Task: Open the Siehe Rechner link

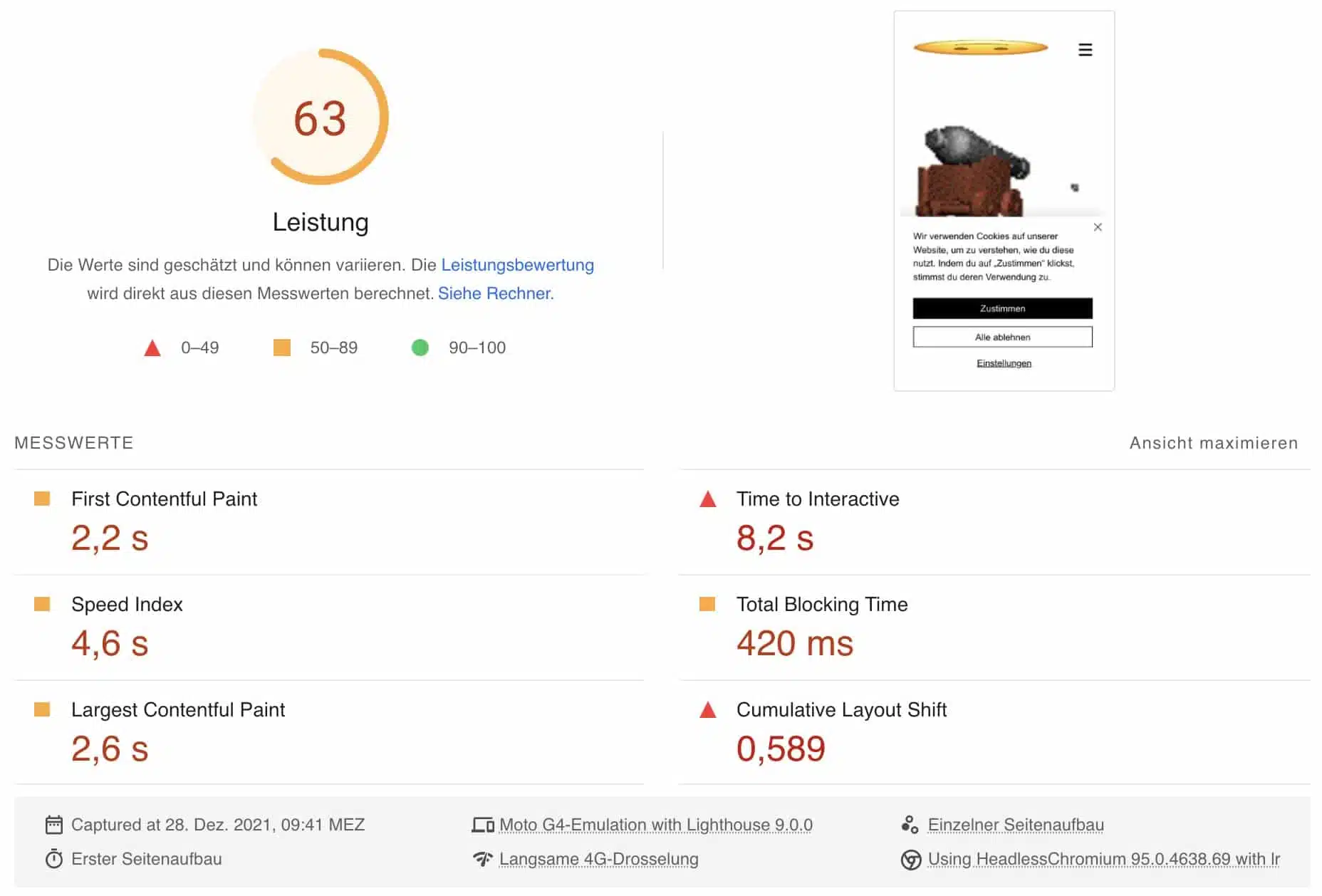Action: coord(496,293)
